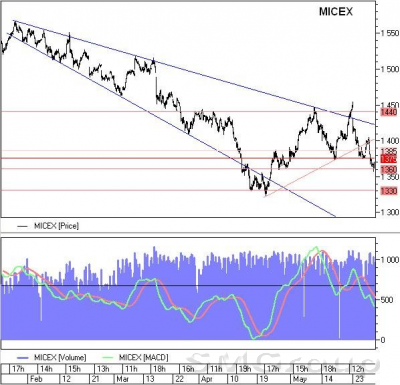400x385 pixels.
Task: Select the red 1330 price level label
Action: [389, 191]
